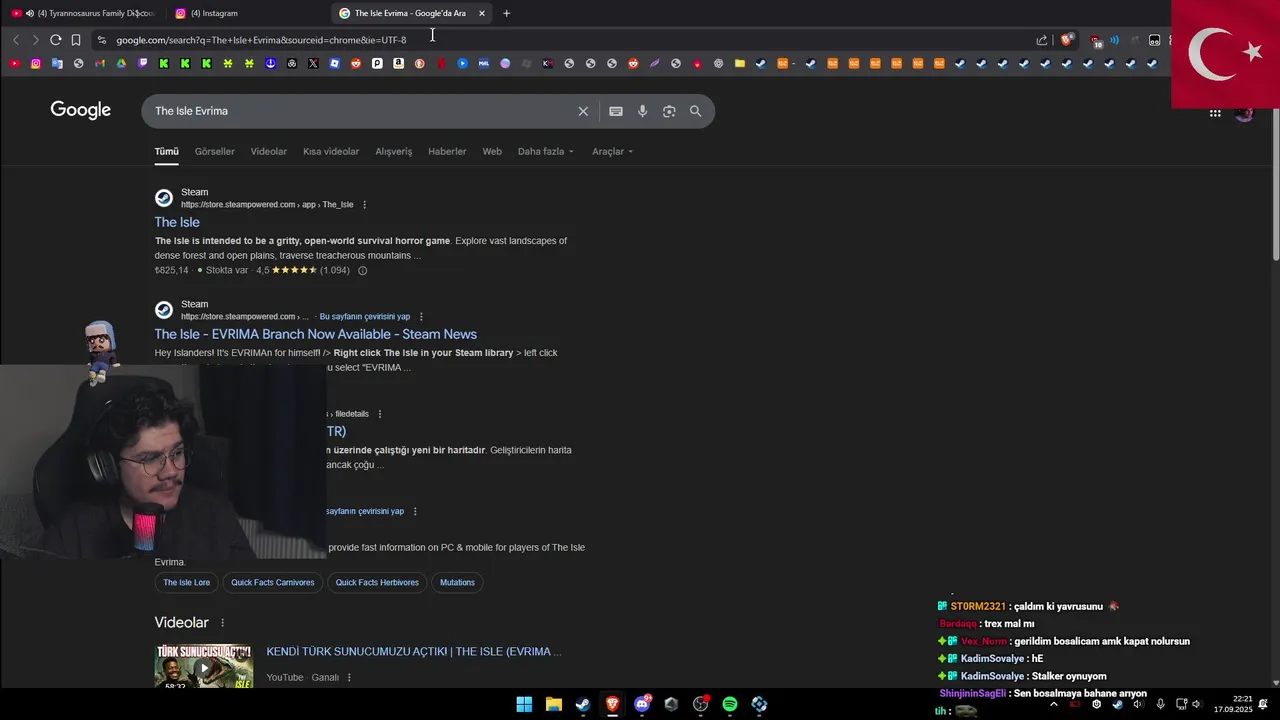Open options menu next to Videolar heading
This screenshot has width=1280, height=720.
(223, 623)
